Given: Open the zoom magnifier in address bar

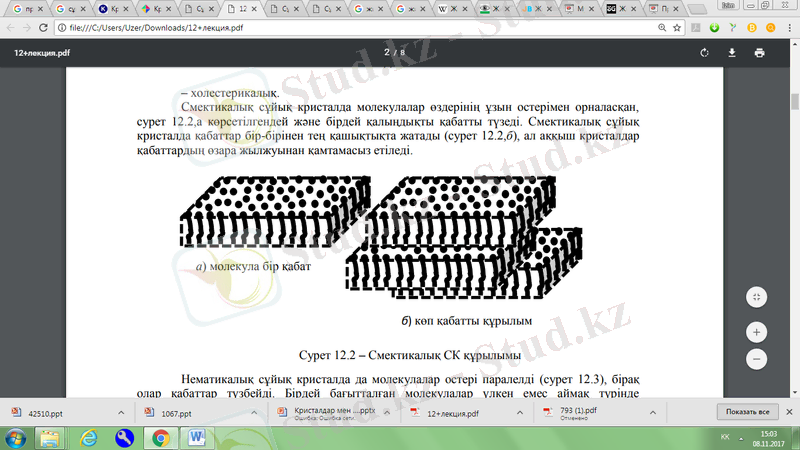Looking at the screenshot, I should [x=662, y=28].
